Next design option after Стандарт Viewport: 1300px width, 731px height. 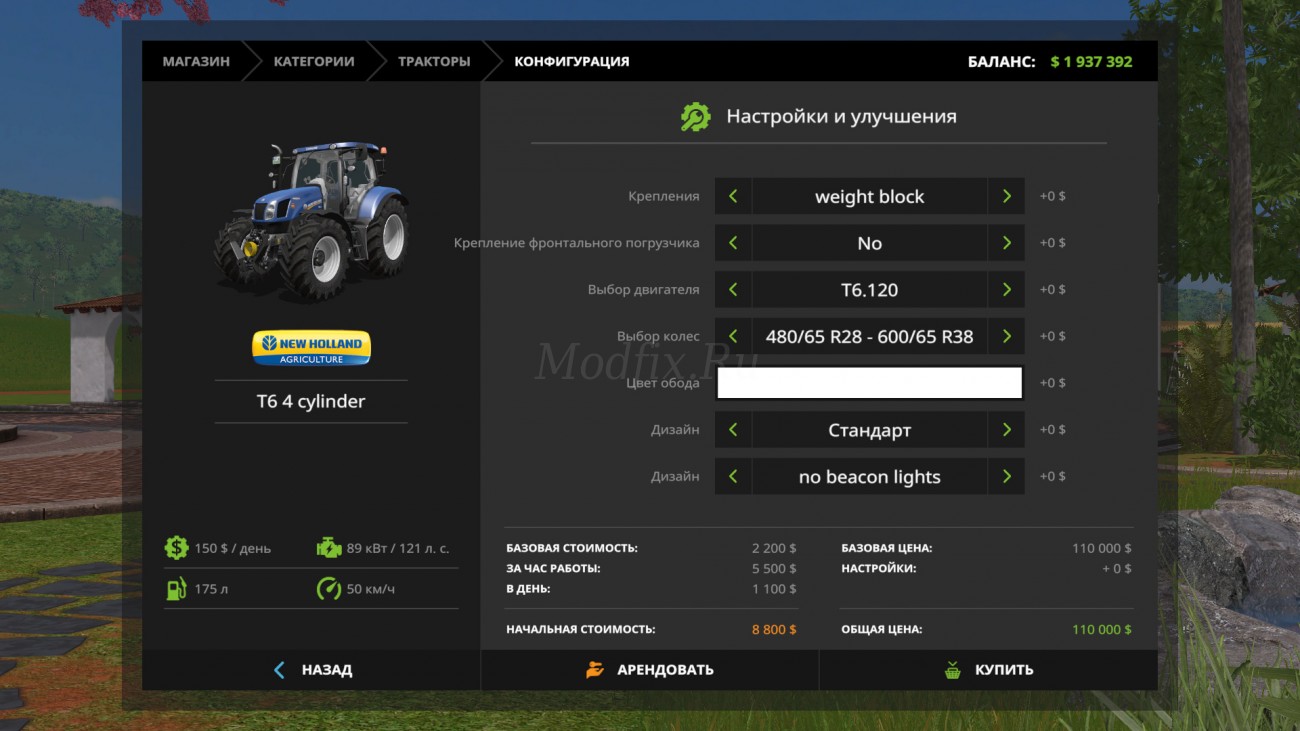(x=1006, y=430)
